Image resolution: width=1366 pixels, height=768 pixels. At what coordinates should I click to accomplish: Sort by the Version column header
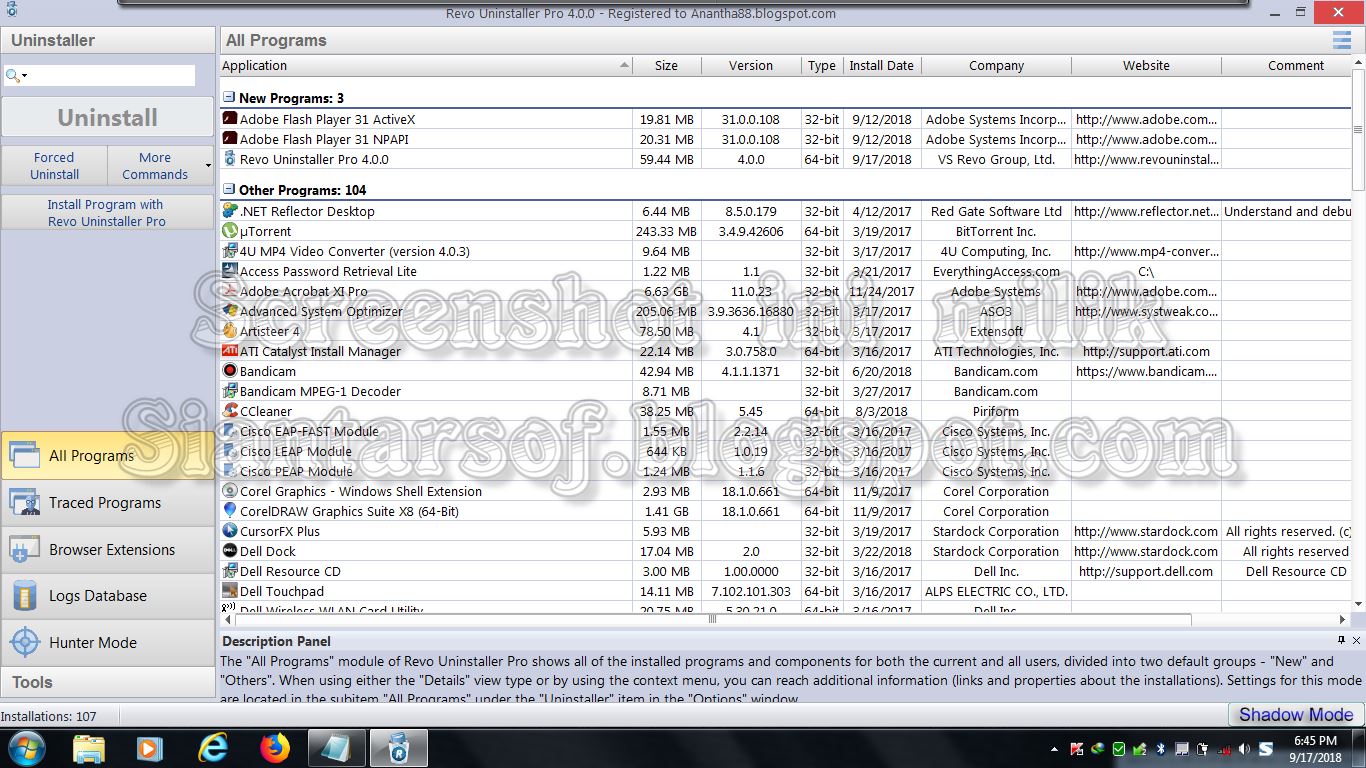(x=751, y=65)
